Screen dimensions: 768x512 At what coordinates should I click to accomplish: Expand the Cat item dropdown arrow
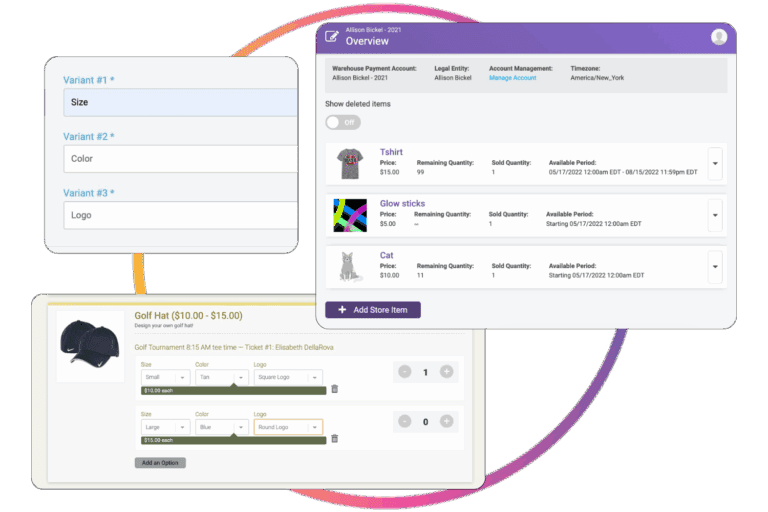point(714,266)
